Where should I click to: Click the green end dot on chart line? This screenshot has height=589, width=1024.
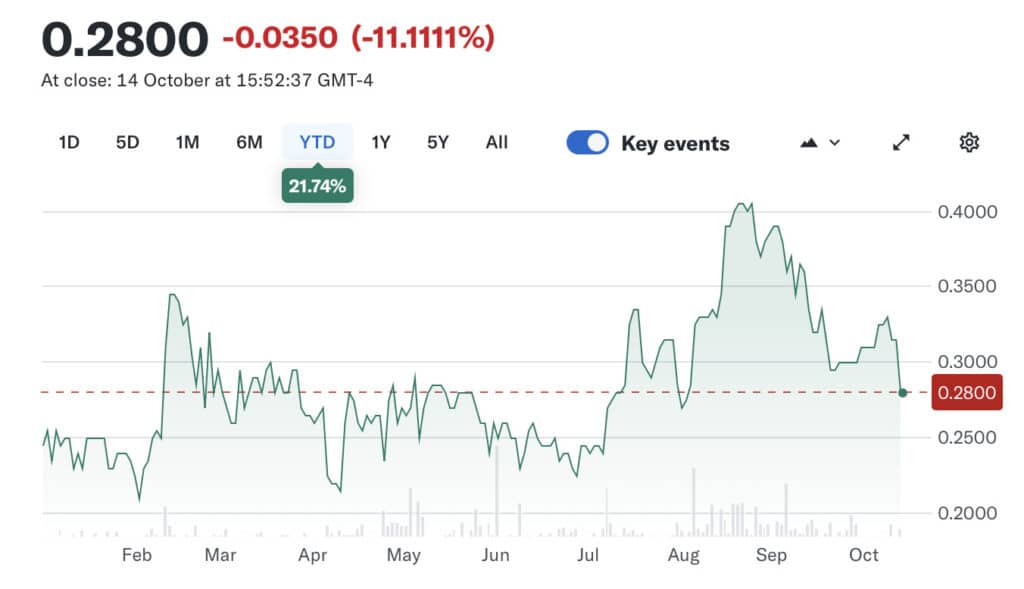tap(903, 393)
